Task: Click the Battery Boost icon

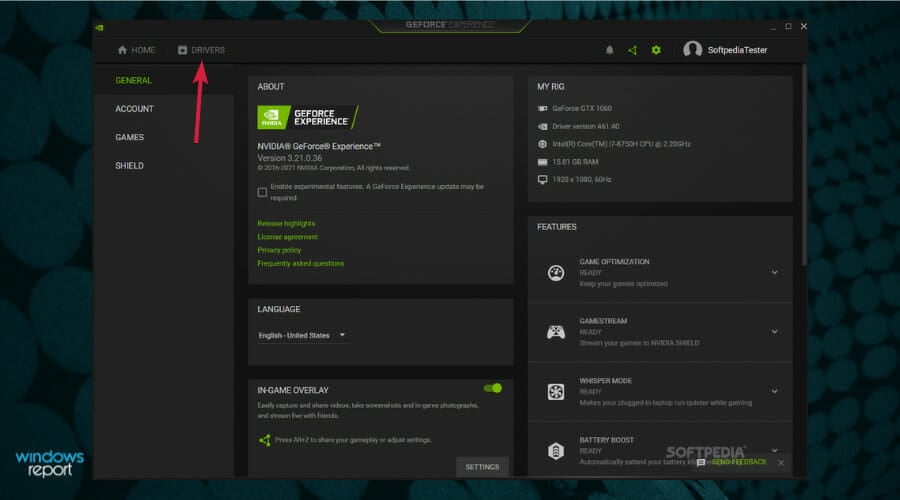Action: (x=556, y=451)
